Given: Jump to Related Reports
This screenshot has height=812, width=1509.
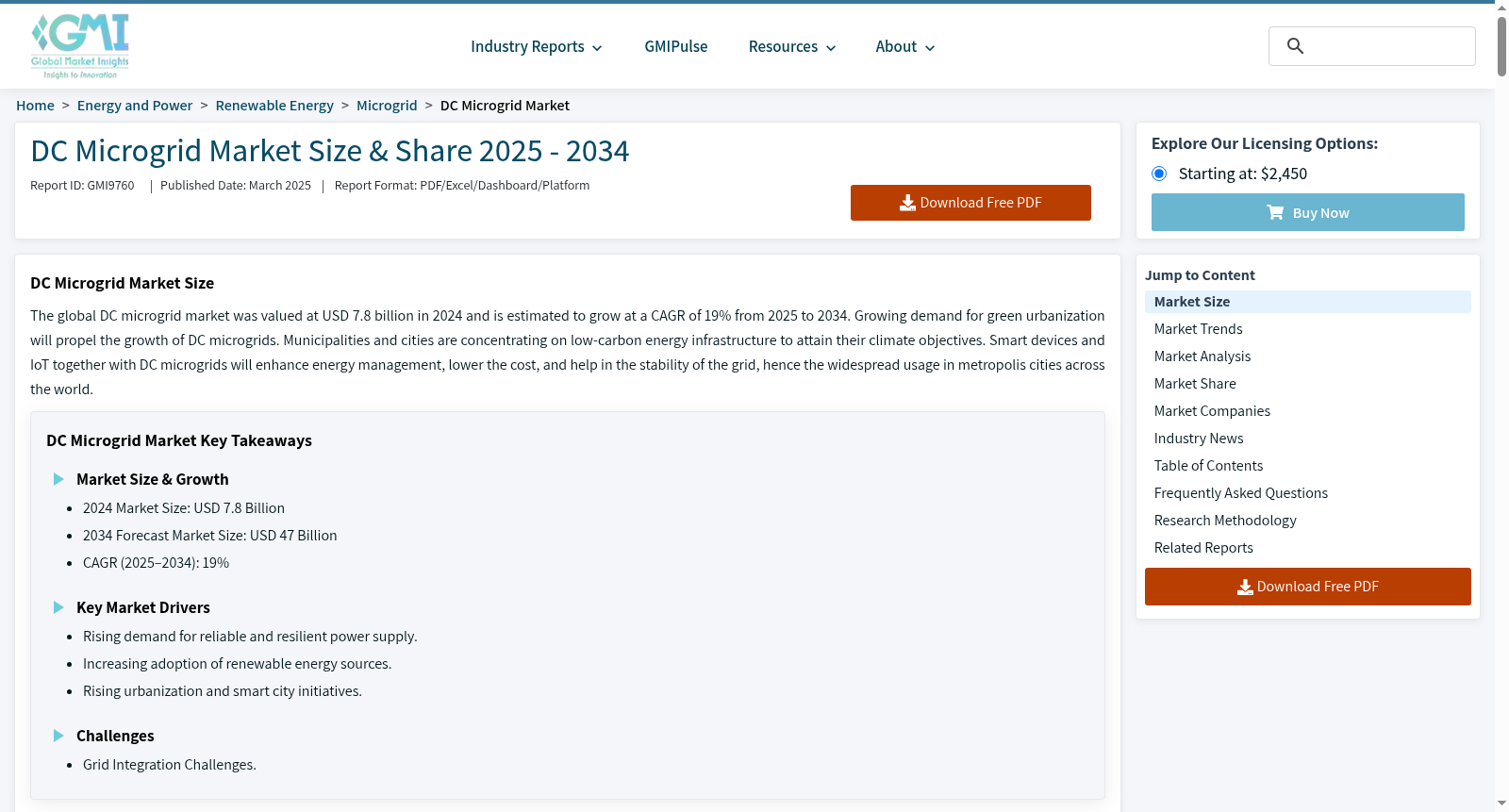Looking at the screenshot, I should point(1203,548).
